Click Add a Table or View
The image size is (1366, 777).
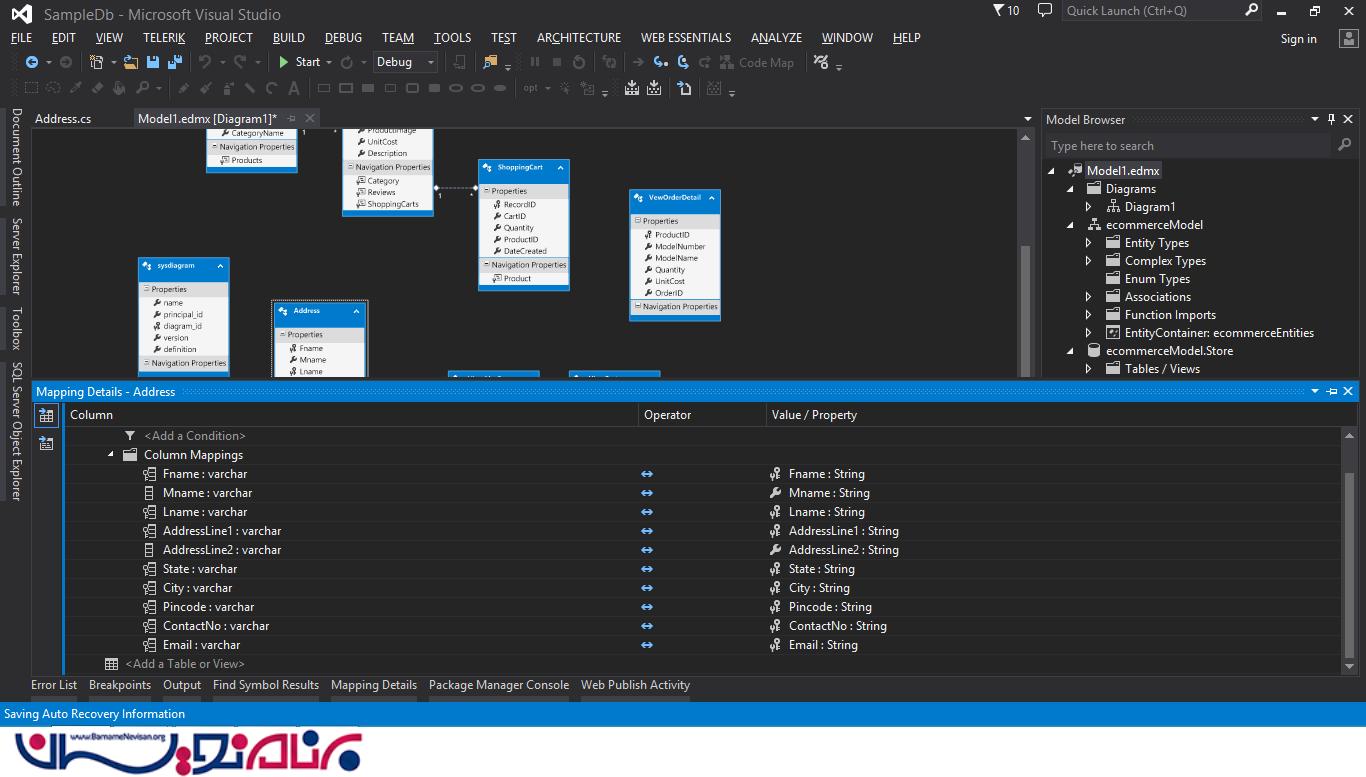[x=184, y=664]
